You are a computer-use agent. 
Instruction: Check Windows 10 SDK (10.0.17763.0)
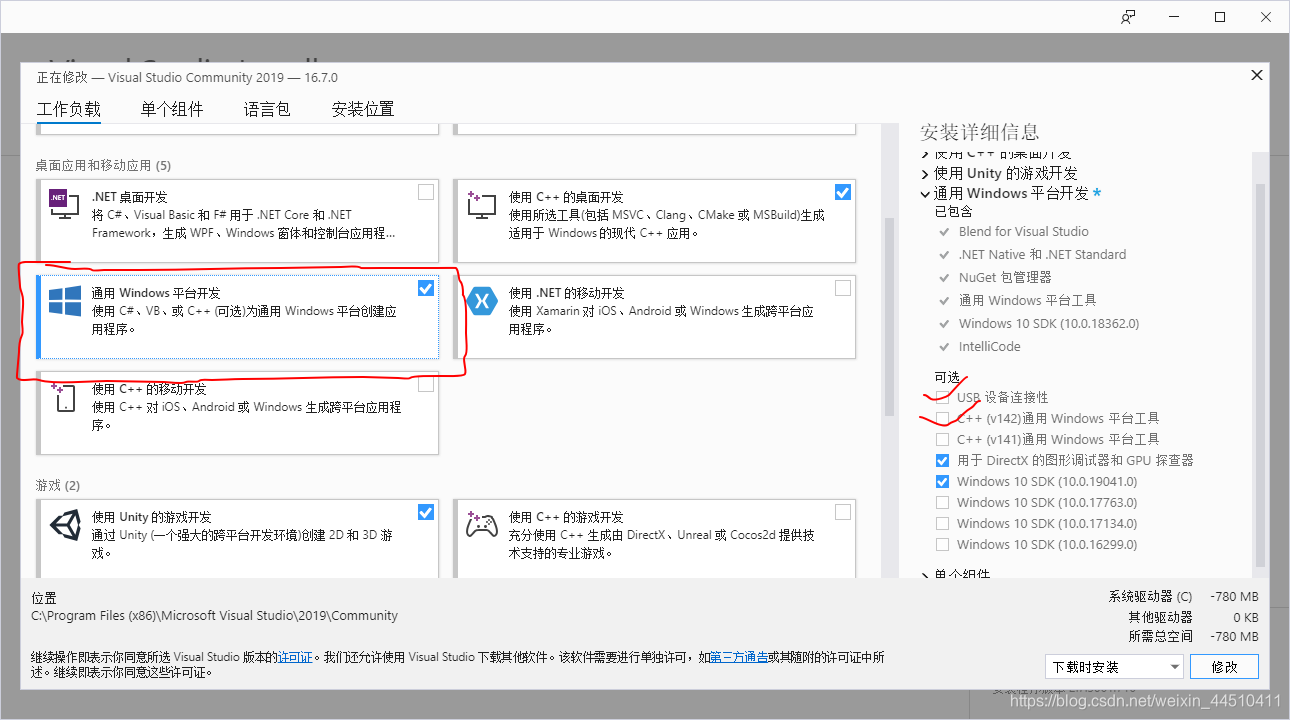pyautogui.click(x=942, y=502)
